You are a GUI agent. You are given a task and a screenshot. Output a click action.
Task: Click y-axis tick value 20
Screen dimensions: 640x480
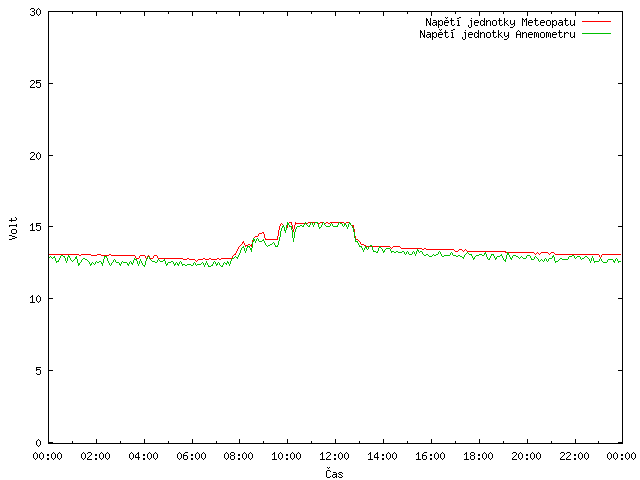click(x=36, y=156)
